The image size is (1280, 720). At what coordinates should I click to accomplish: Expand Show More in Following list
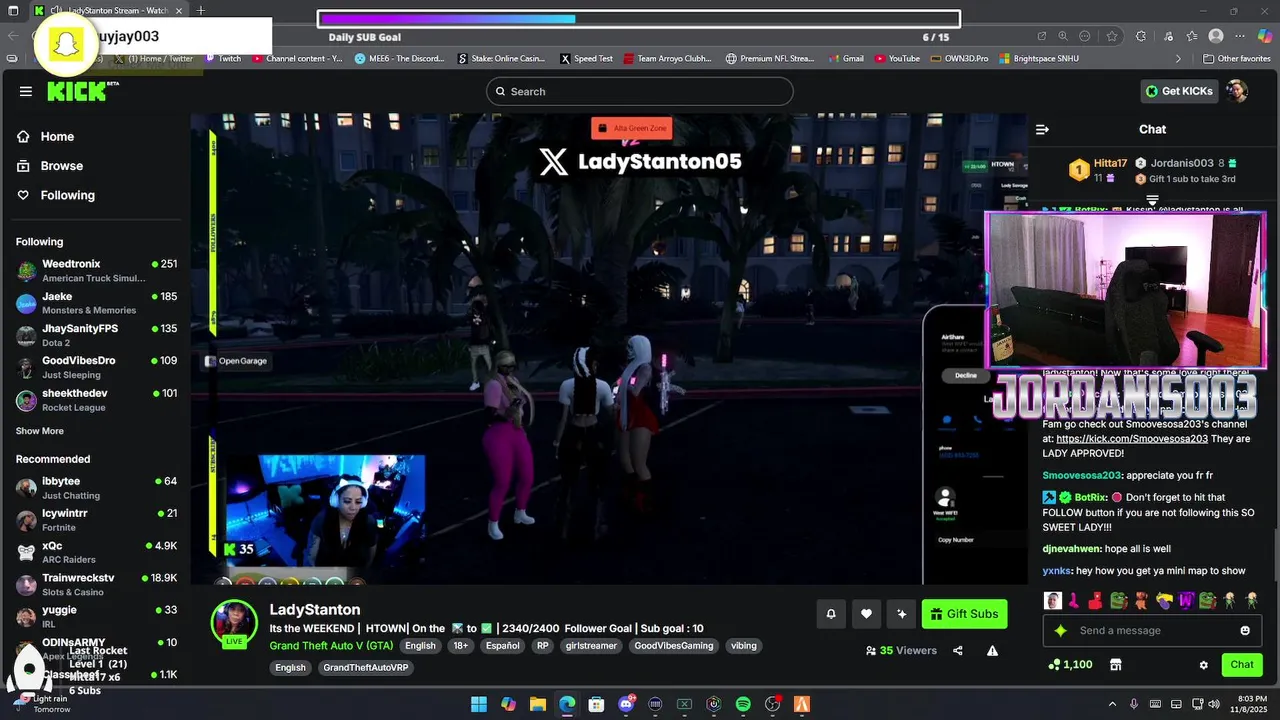39,431
